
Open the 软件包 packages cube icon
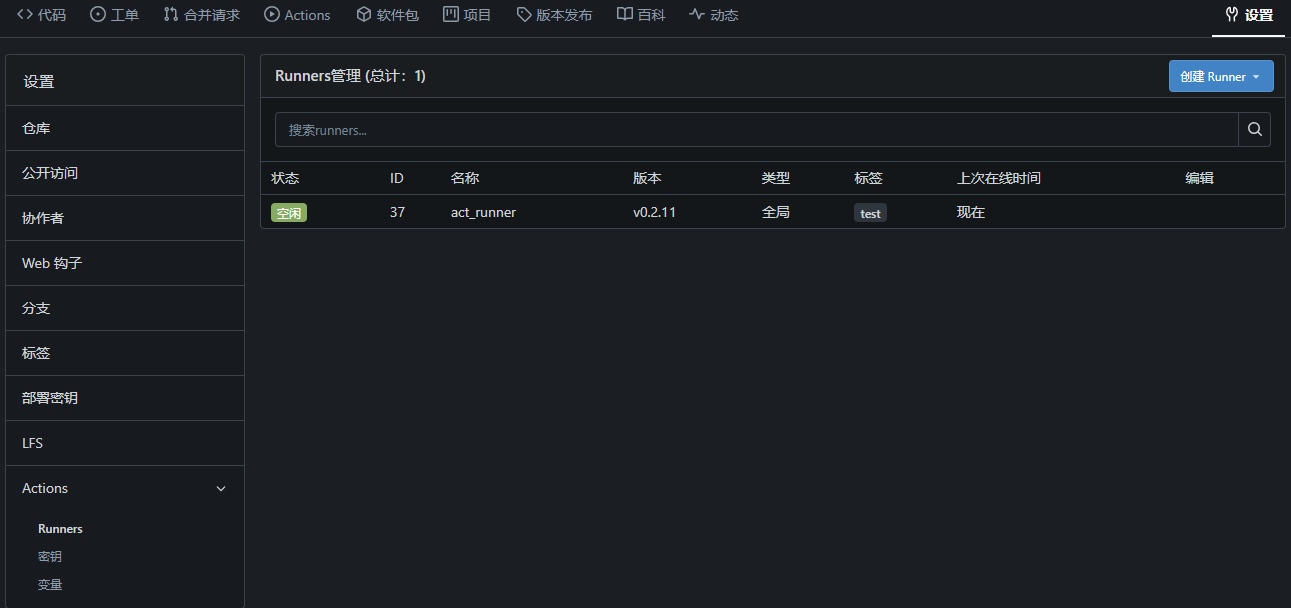point(364,15)
